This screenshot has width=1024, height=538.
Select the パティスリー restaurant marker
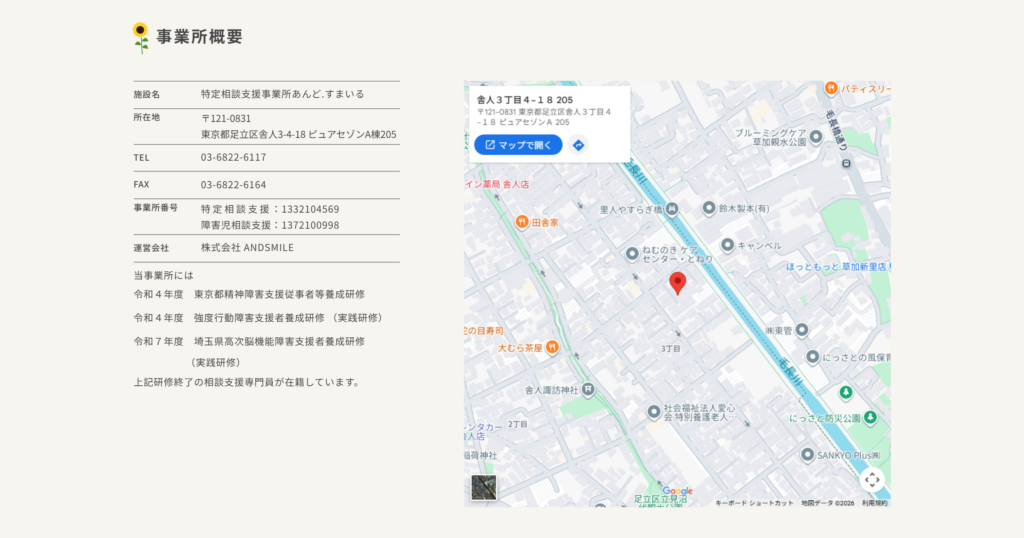(831, 88)
